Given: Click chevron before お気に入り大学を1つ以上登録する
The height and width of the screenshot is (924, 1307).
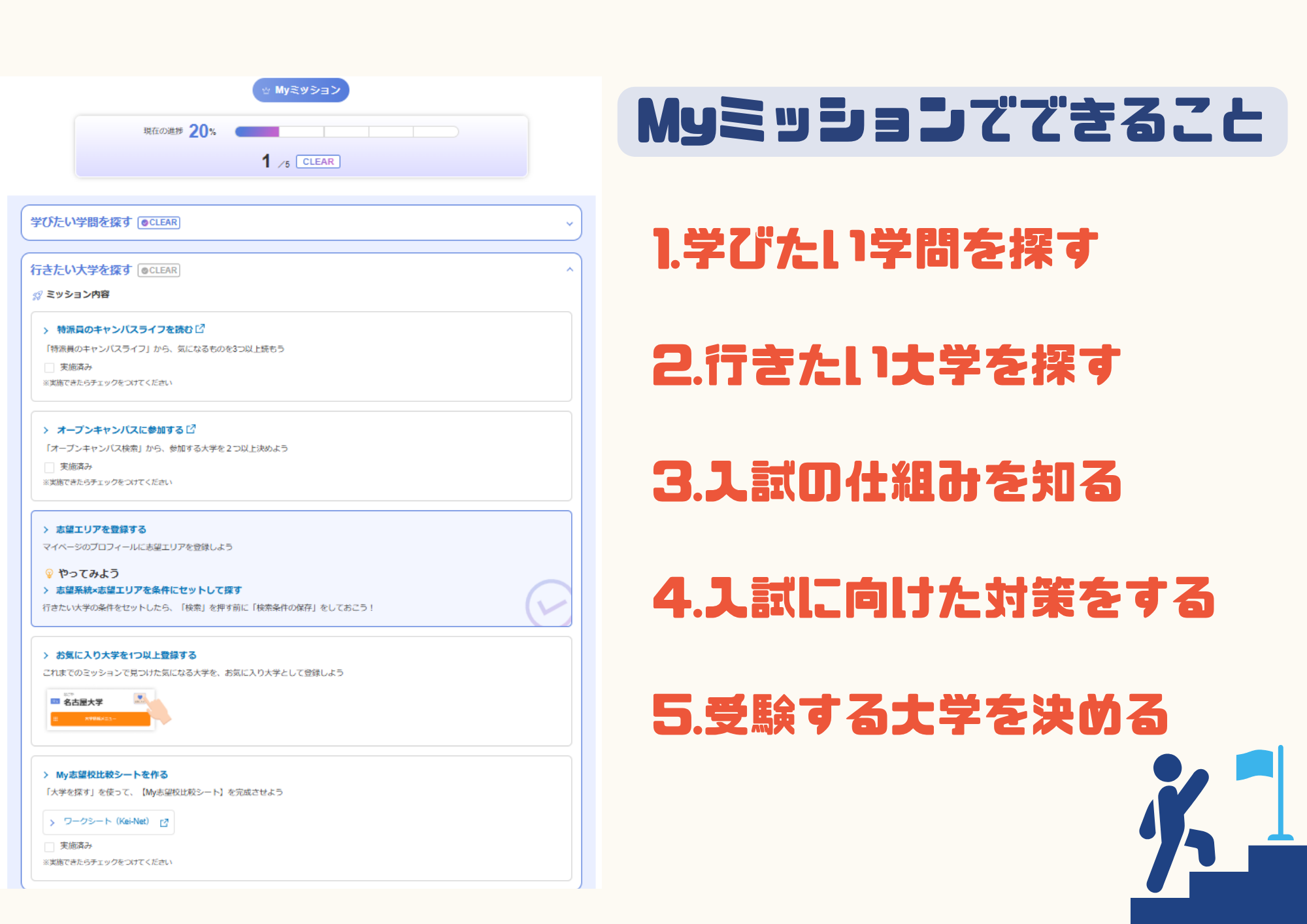Looking at the screenshot, I should pos(46,655).
